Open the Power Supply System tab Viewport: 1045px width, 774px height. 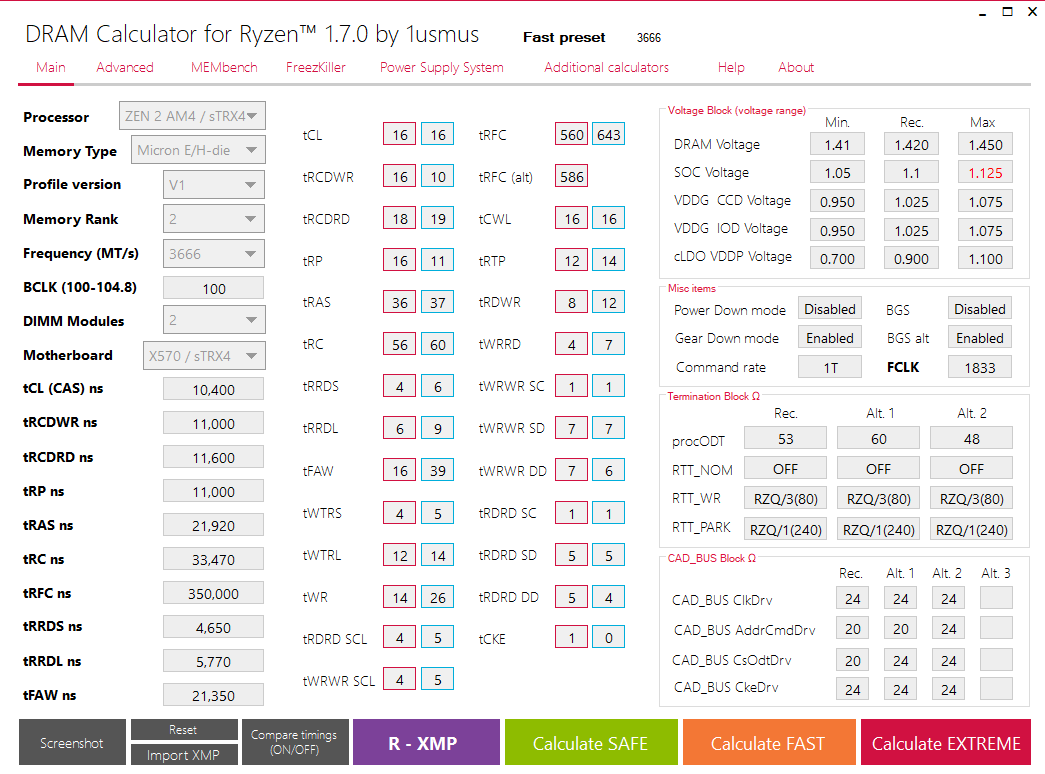[x=442, y=67]
